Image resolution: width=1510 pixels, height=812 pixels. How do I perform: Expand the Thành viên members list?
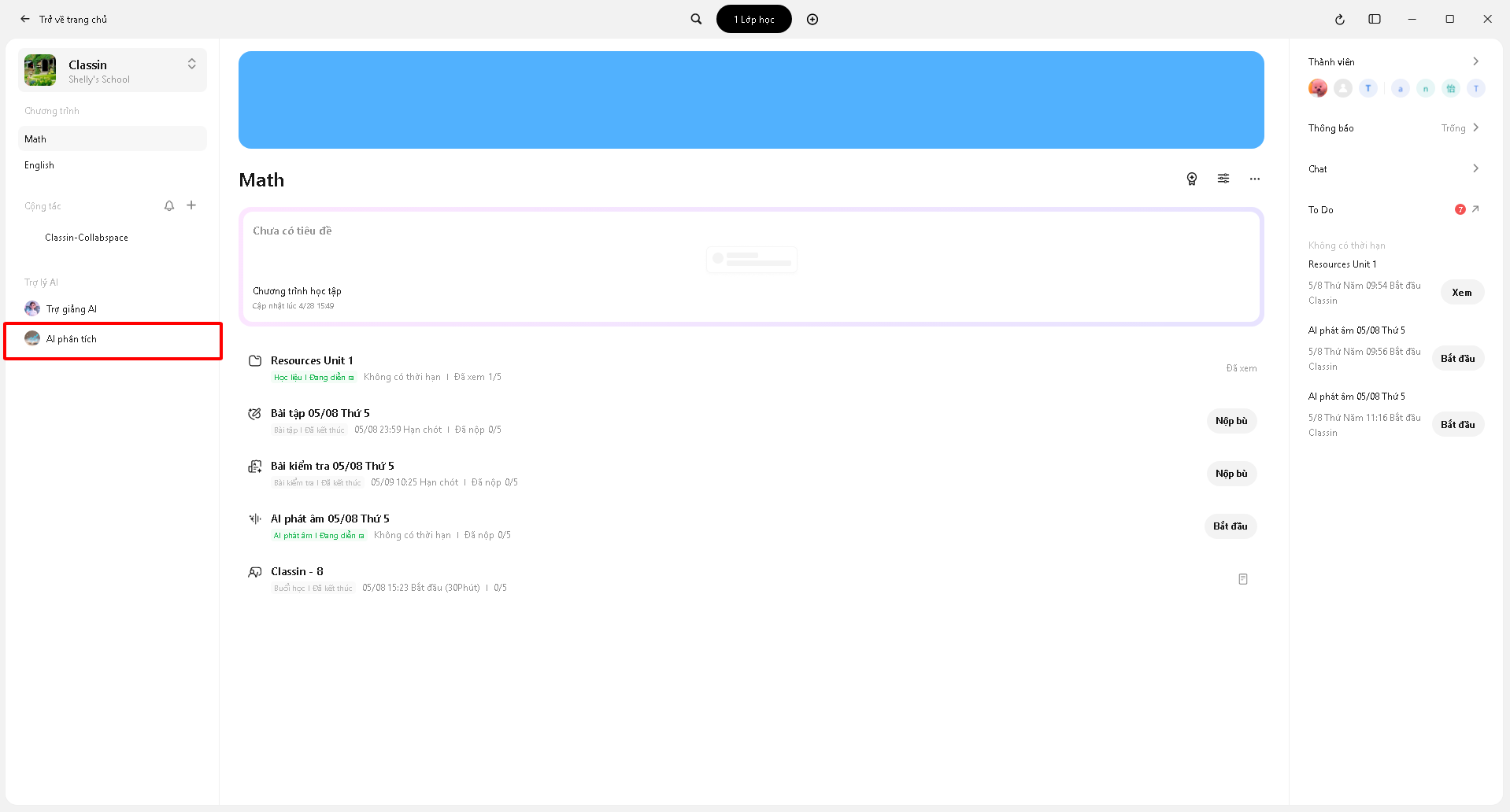point(1475,61)
